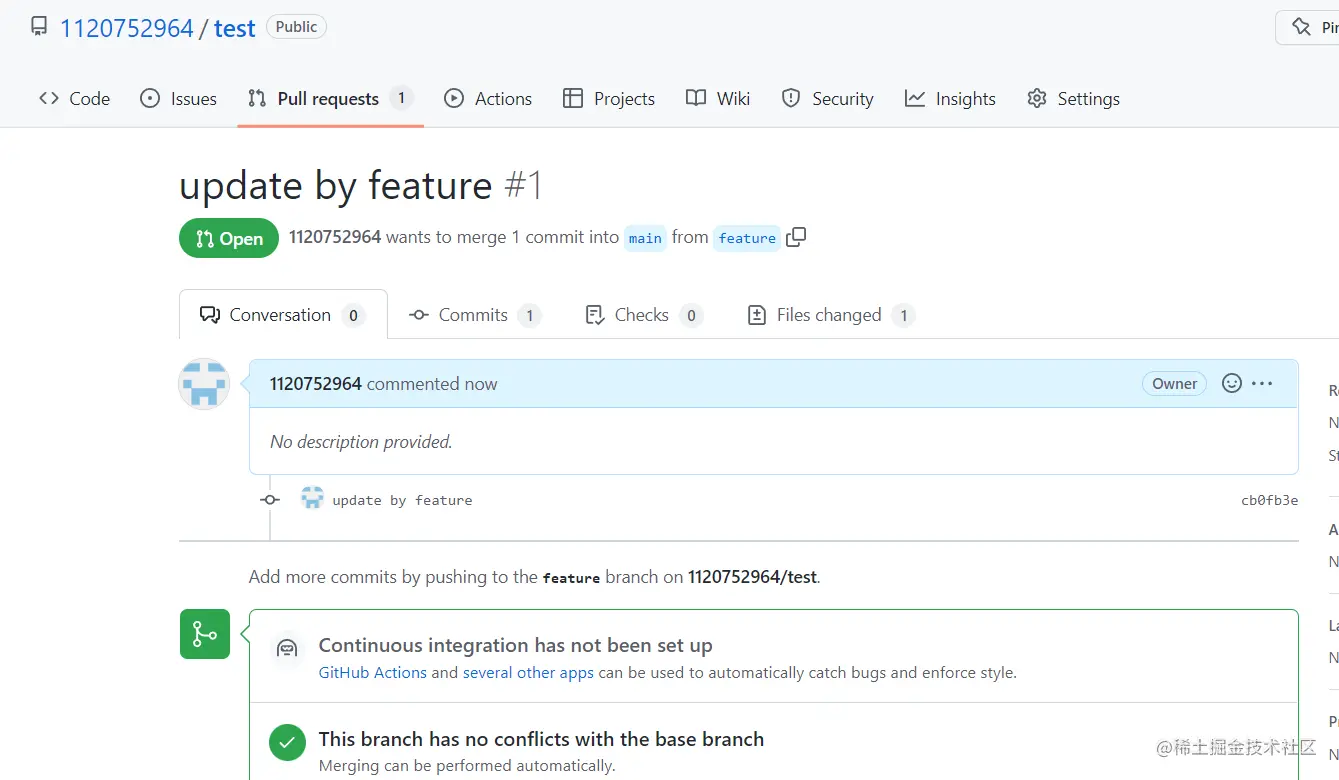Image resolution: width=1339 pixels, height=780 pixels.
Task: Open the GitHub Actions link
Action: [373, 673]
